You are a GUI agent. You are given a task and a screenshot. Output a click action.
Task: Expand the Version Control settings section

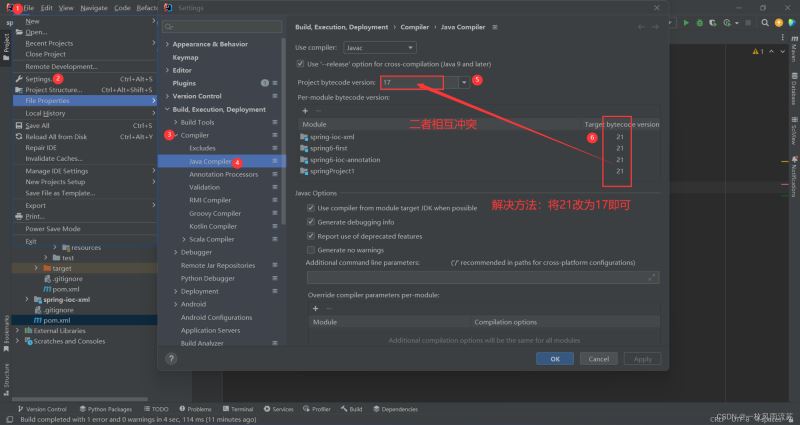click(x=167, y=96)
